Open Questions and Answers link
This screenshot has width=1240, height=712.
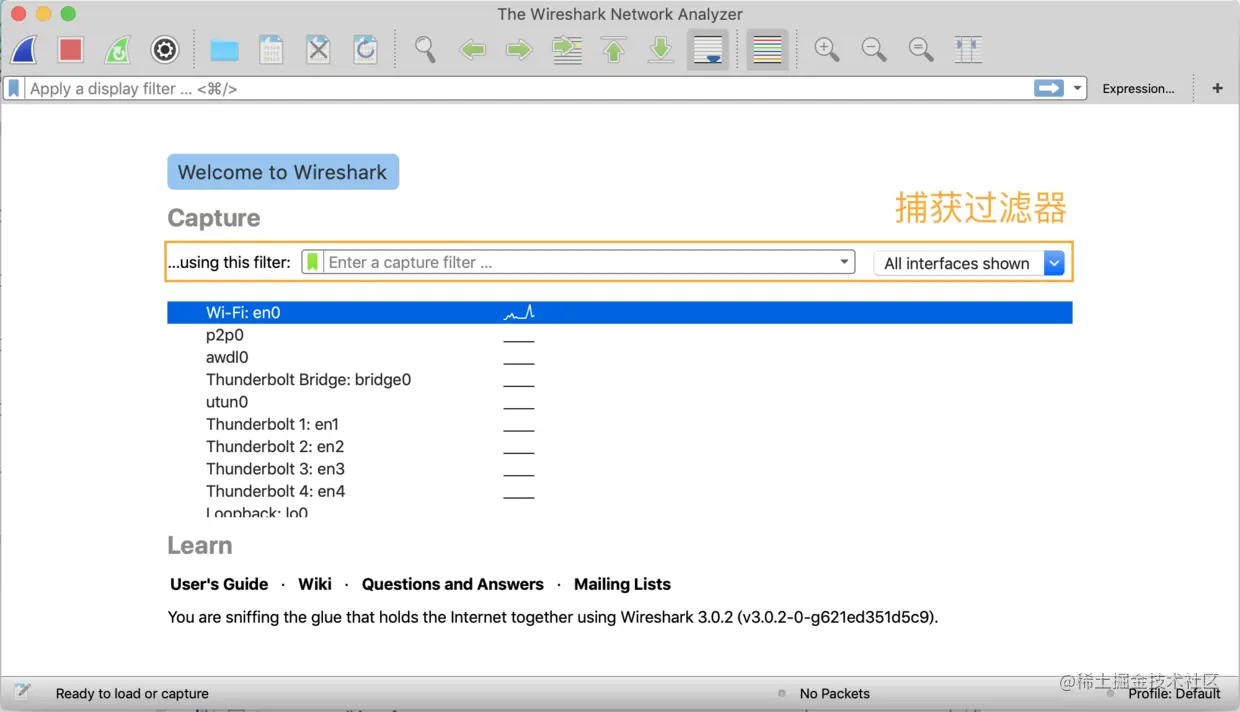click(x=453, y=584)
